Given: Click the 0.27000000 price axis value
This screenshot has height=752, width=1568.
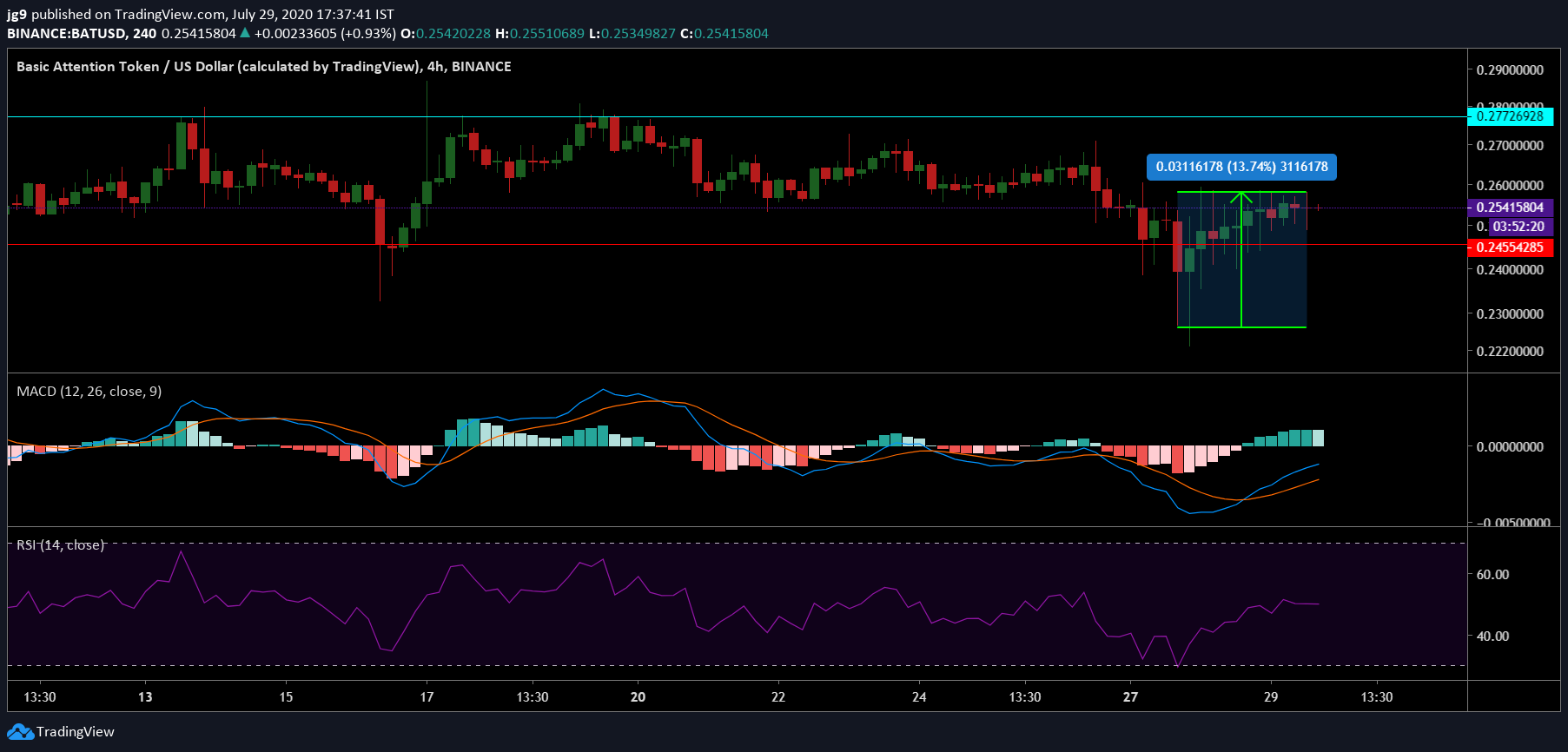Looking at the screenshot, I should (x=1510, y=146).
